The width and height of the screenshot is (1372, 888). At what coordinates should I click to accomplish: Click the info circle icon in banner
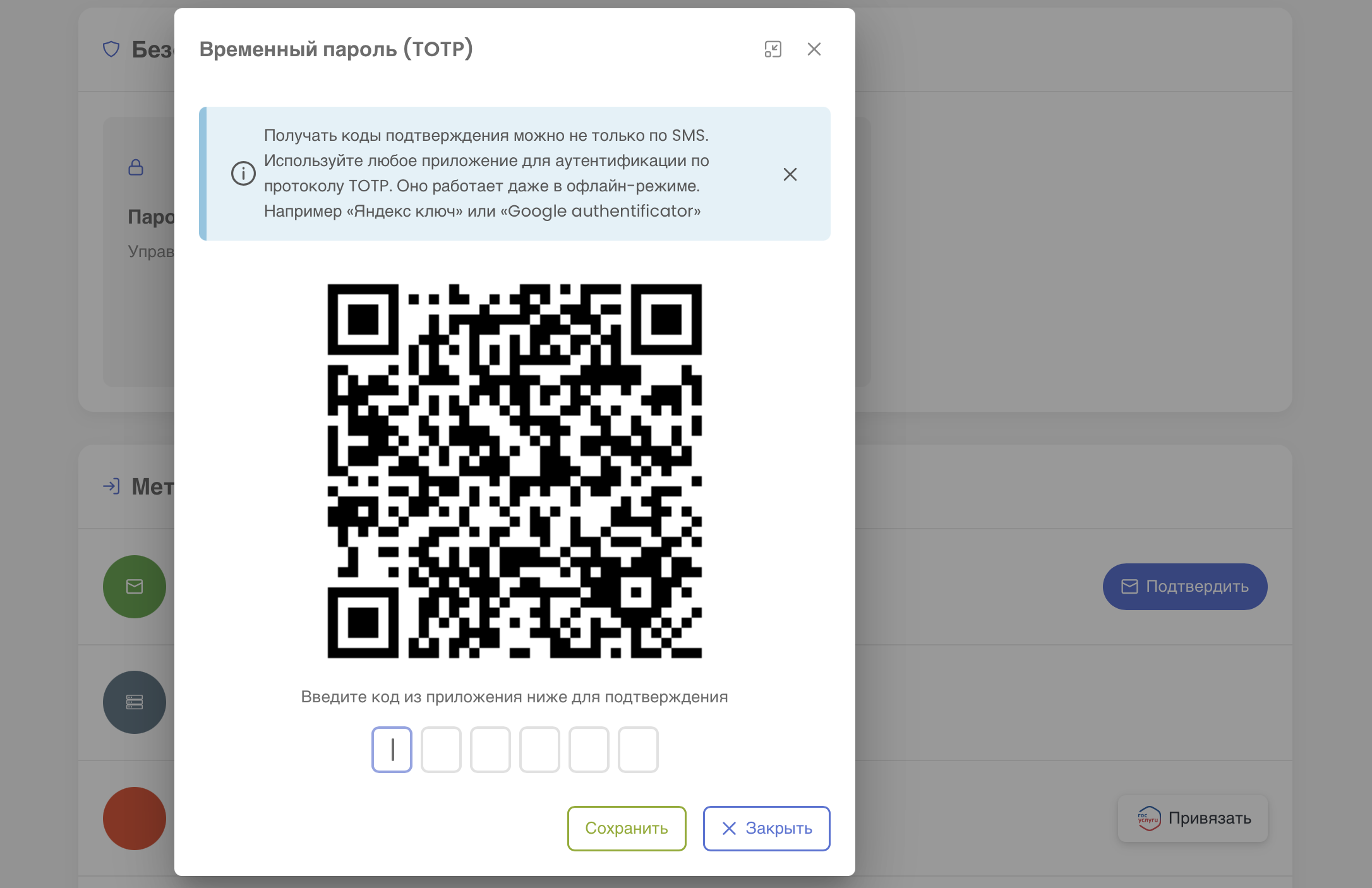243,173
